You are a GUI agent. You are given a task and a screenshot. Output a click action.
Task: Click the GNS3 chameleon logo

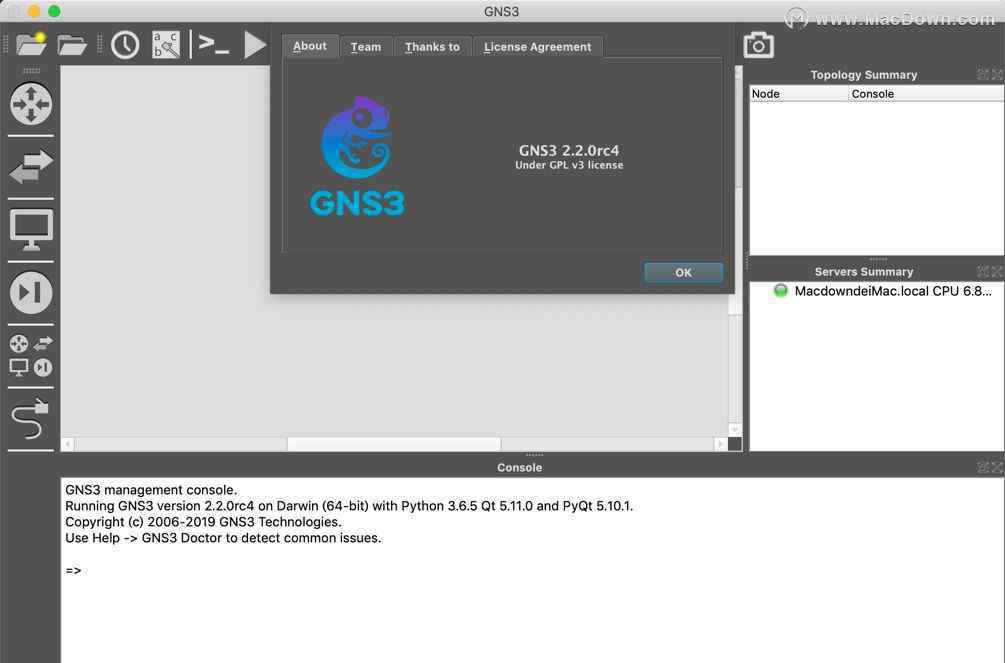coord(357,155)
